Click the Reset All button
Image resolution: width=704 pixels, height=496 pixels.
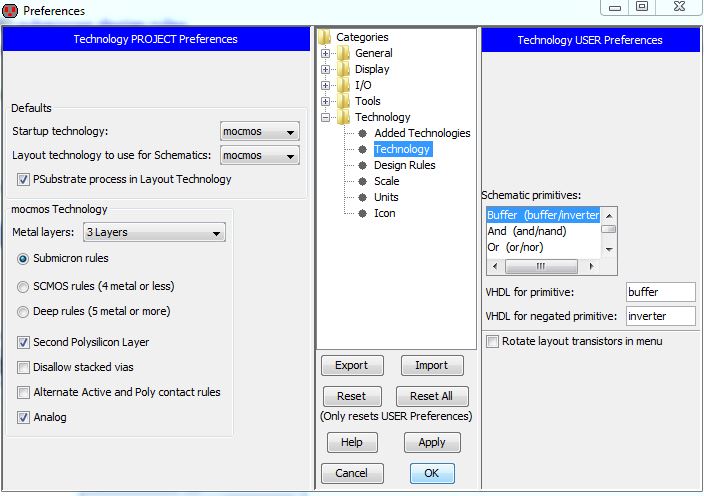432,396
